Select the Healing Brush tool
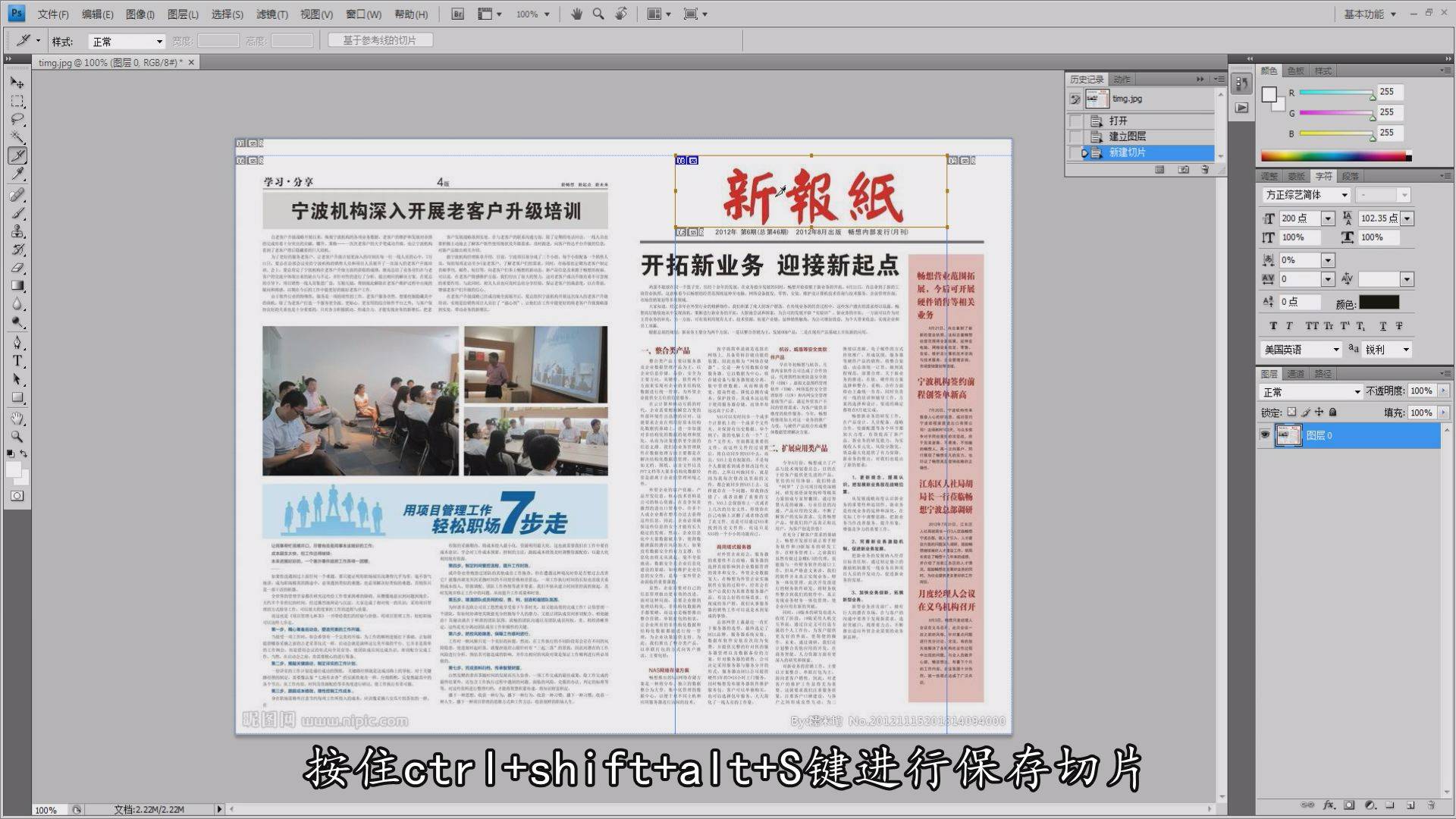This screenshot has width=1456, height=819. click(x=17, y=195)
